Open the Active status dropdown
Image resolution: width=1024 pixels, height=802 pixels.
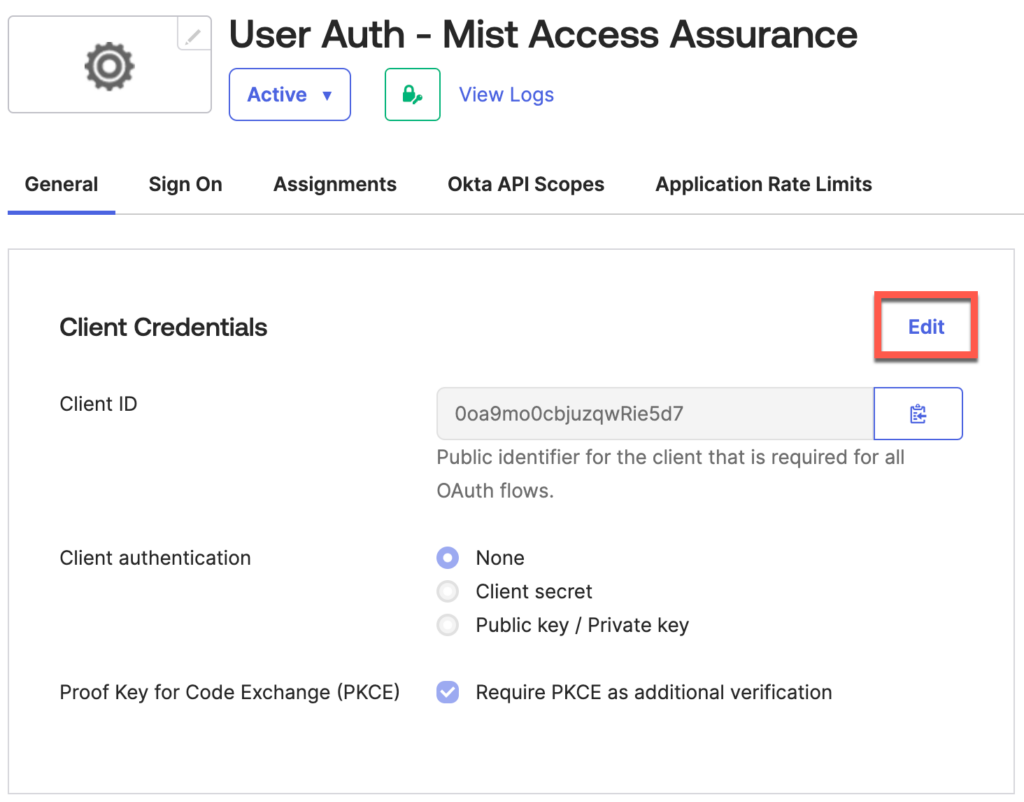pyautogui.click(x=289, y=94)
